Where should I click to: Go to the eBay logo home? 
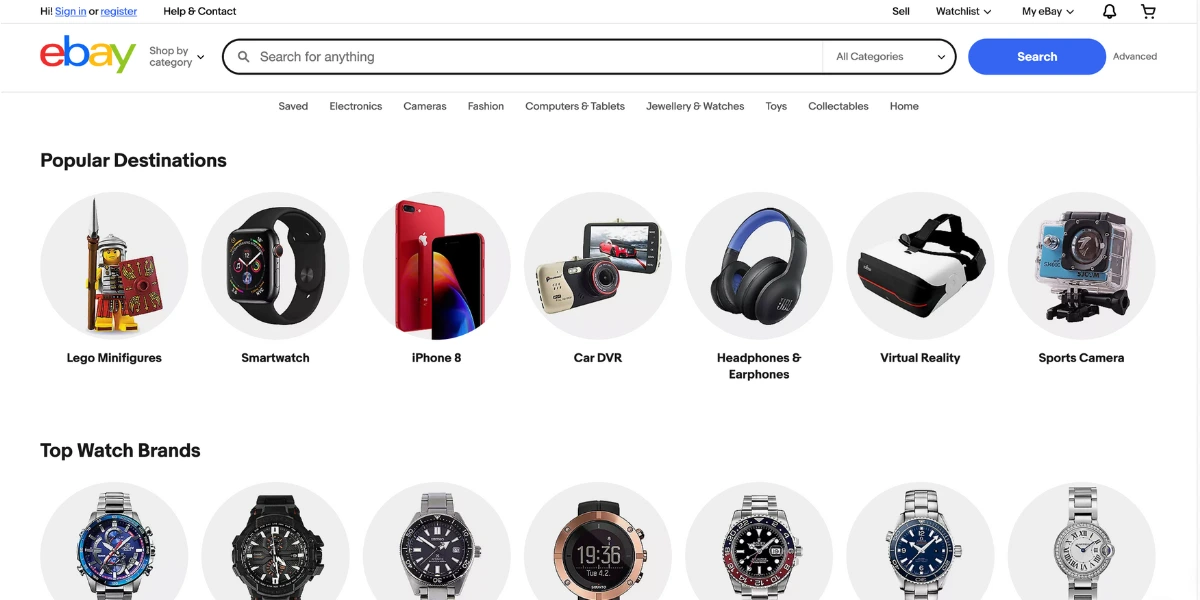(x=88, y=55)
